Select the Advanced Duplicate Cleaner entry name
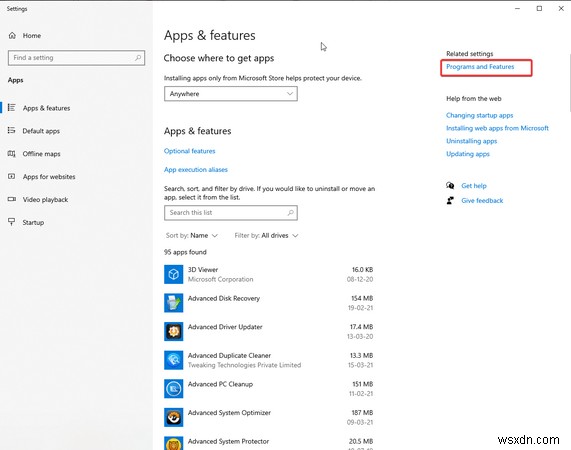The width and height of the screenshot is (571, 450). [x=229, y=356]
